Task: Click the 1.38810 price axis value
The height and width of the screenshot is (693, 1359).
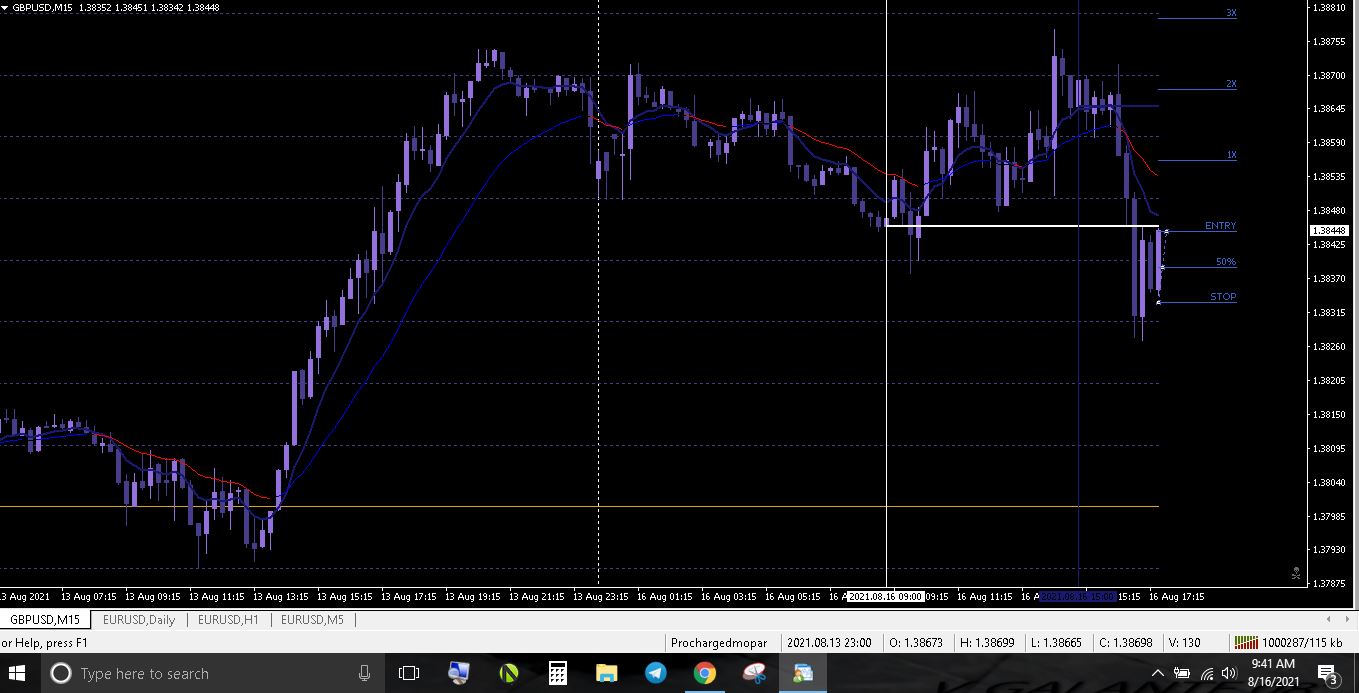Action: click(1329, 7)
